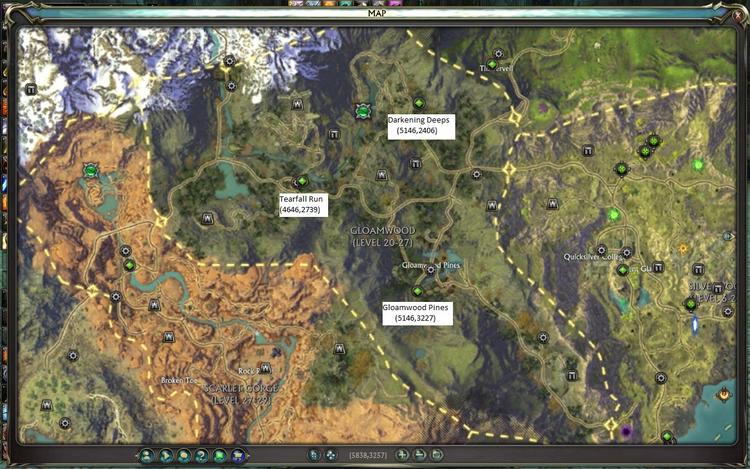The height and width of the screenshot is (469, 750).
Task: Click large green rift icon in Scarlet Gorge northwest
Action: [90, 170]
